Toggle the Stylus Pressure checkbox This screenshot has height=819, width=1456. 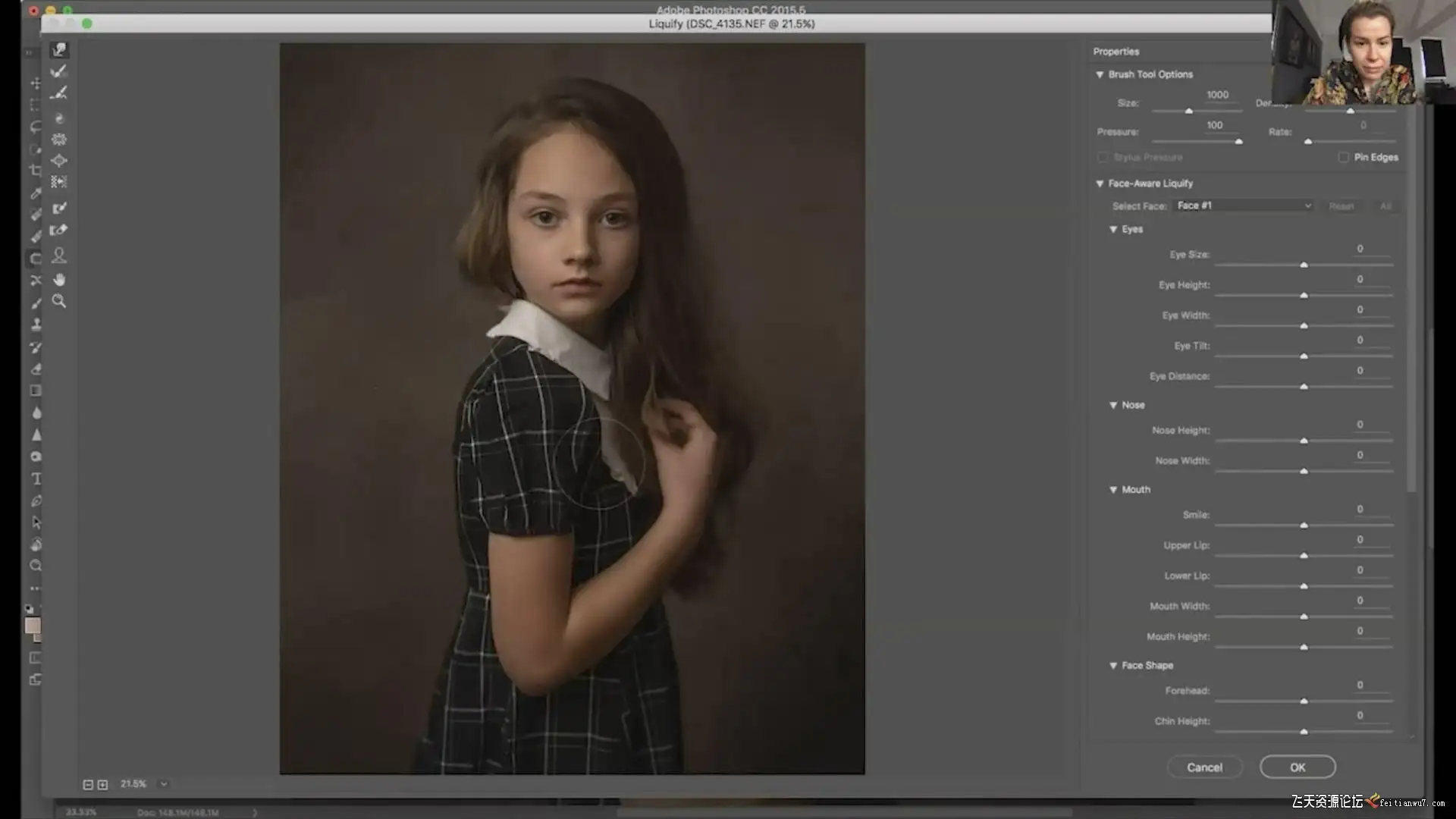coord(1103,157)
